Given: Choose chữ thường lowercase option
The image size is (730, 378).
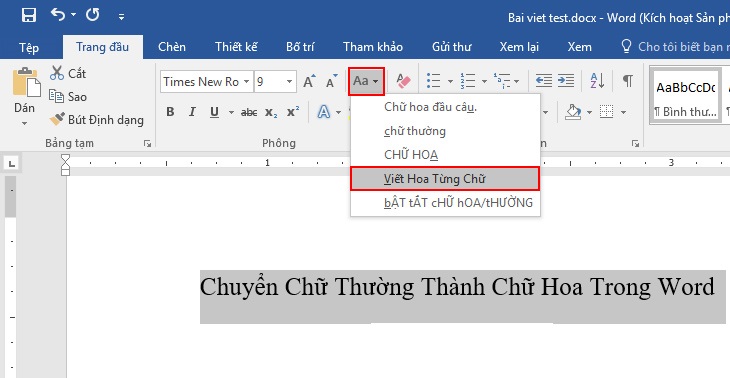Looking at the screenshot, I should [445, 131].
